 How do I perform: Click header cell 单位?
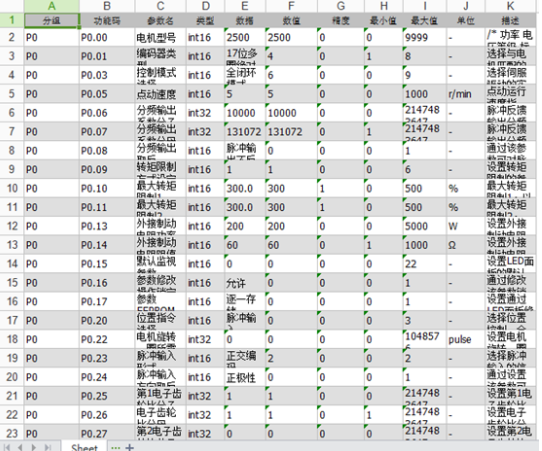[466, 20]
